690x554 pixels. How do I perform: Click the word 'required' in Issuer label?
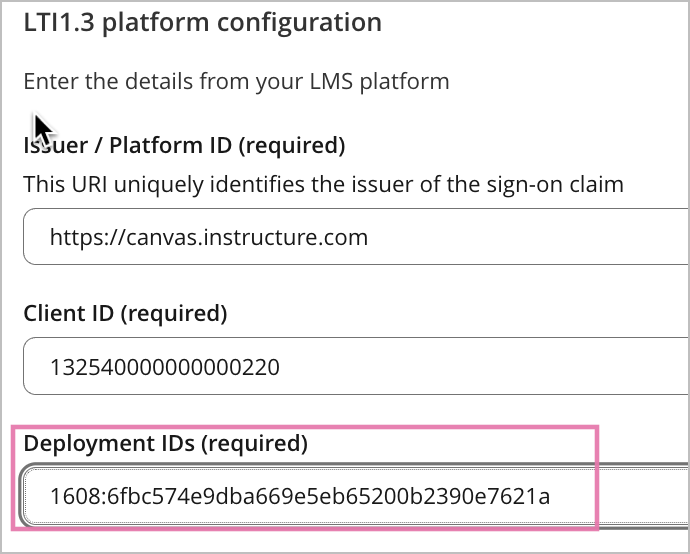292,145
